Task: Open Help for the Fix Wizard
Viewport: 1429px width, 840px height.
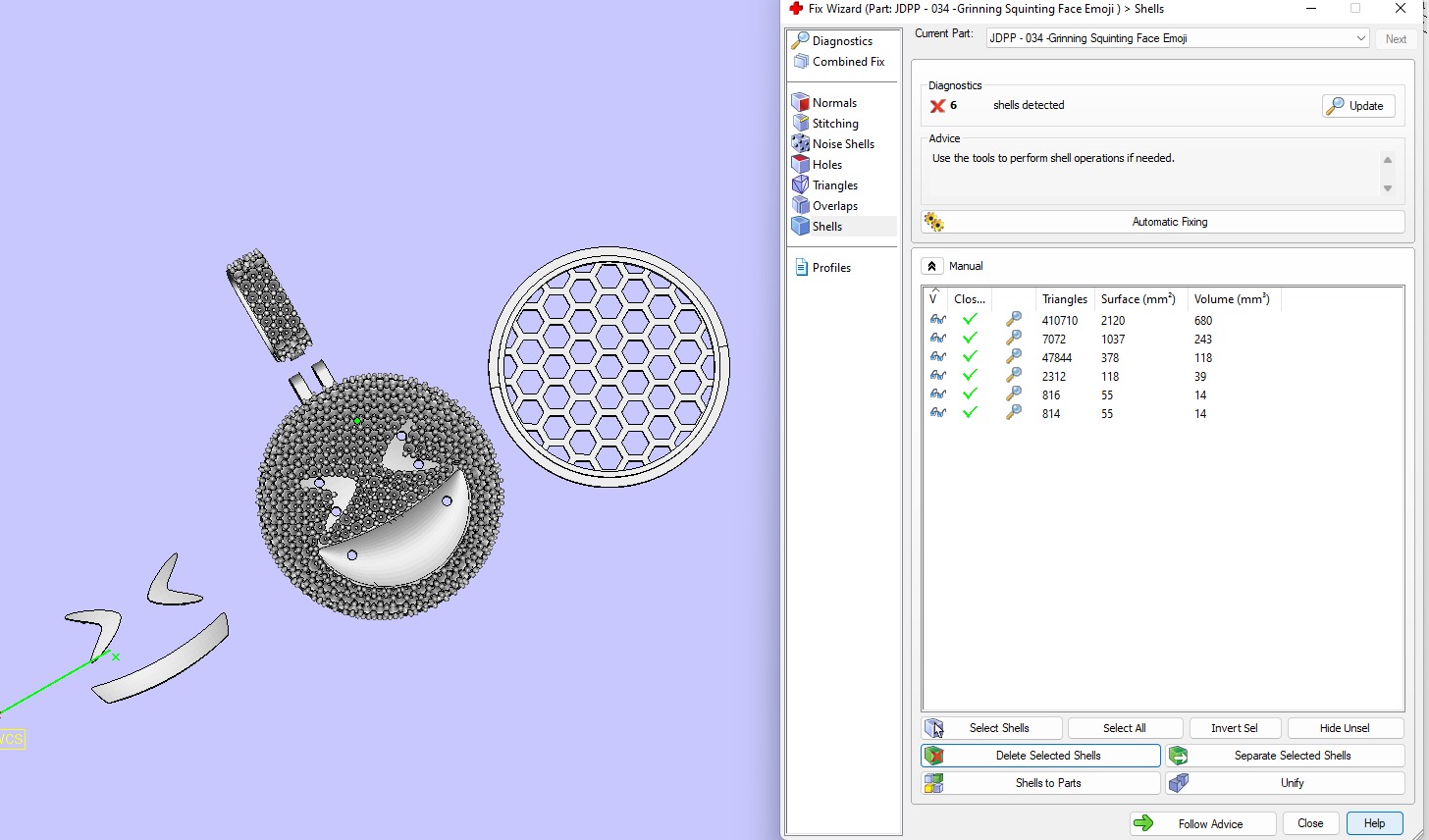Action: click(x=1375, y=823)
